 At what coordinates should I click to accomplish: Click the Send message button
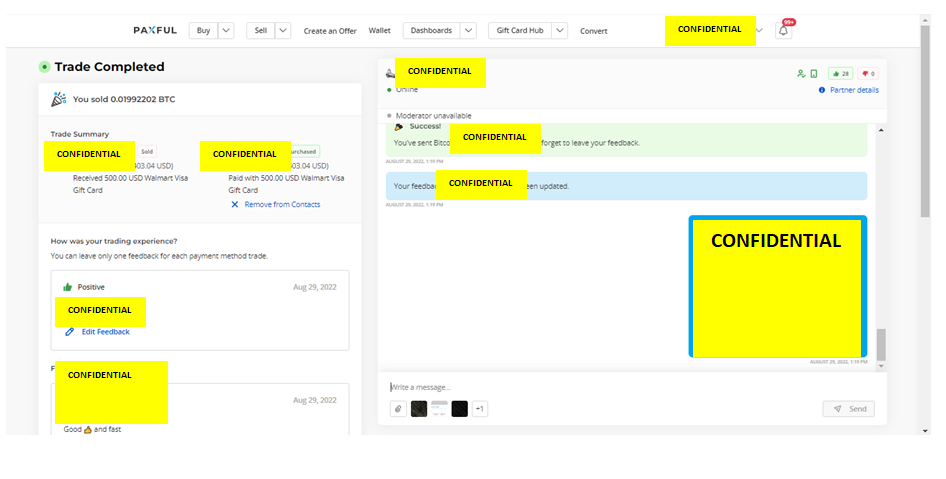[x=848, y=409]
